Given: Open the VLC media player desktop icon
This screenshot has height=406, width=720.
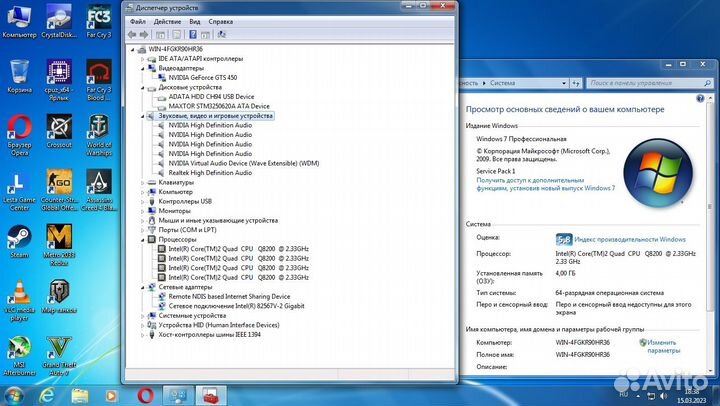Looking at the screenshot, I should 18,297.
